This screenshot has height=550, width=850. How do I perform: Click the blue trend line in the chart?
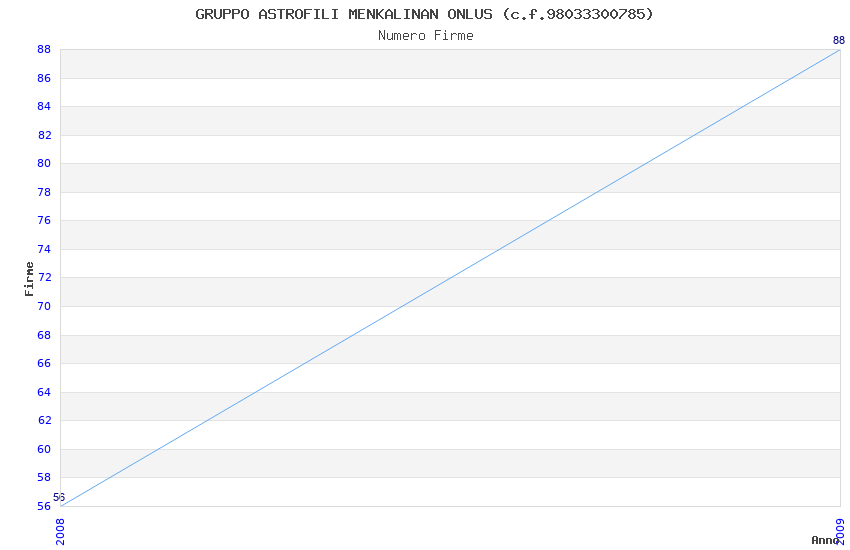[450, 278]
